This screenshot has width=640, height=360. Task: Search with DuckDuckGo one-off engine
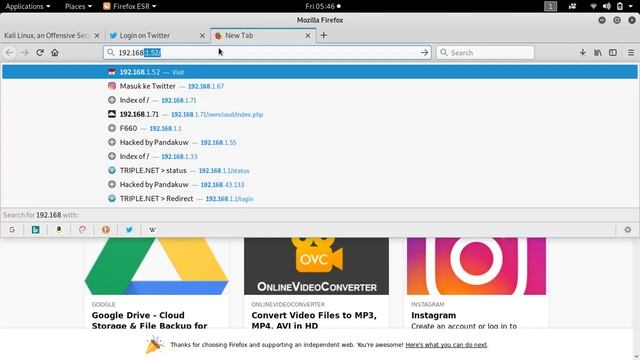click(x=106, y=230)
